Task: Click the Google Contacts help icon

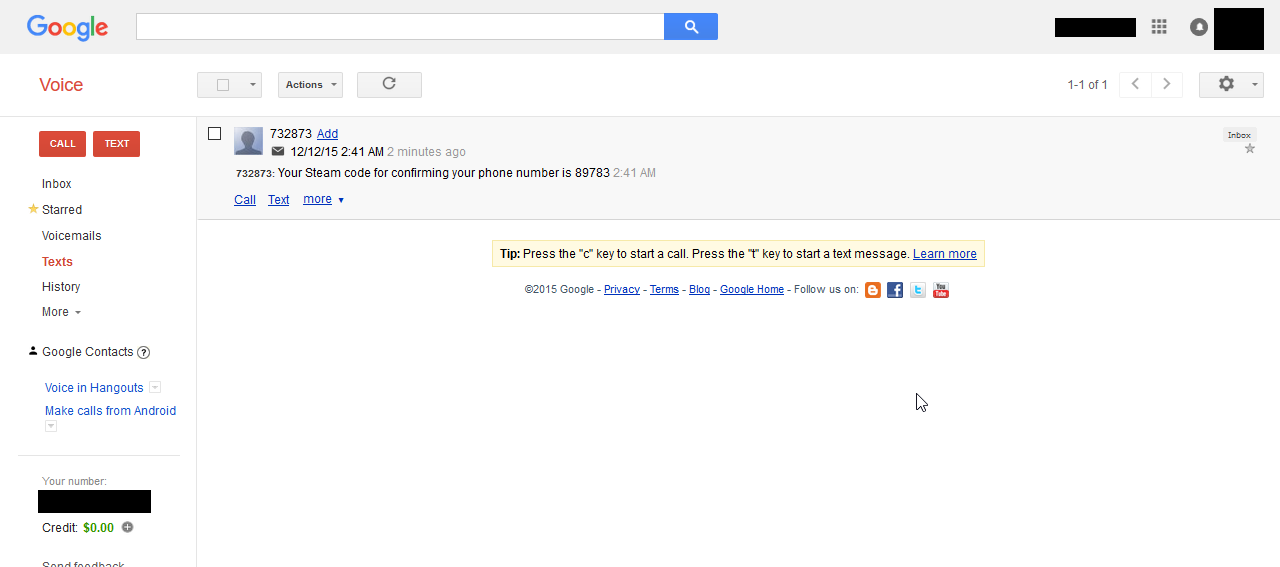Action: click(x=144, y=352)
